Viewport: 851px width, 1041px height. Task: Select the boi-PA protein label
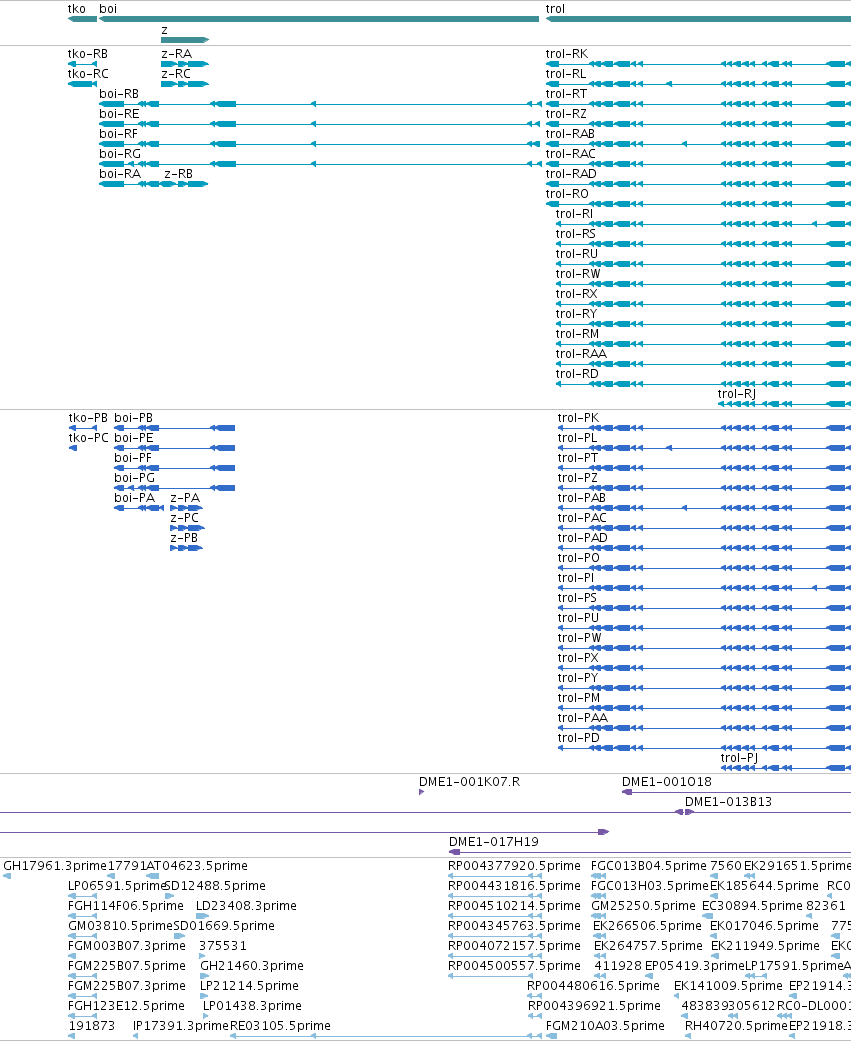(x=135, y=498)
